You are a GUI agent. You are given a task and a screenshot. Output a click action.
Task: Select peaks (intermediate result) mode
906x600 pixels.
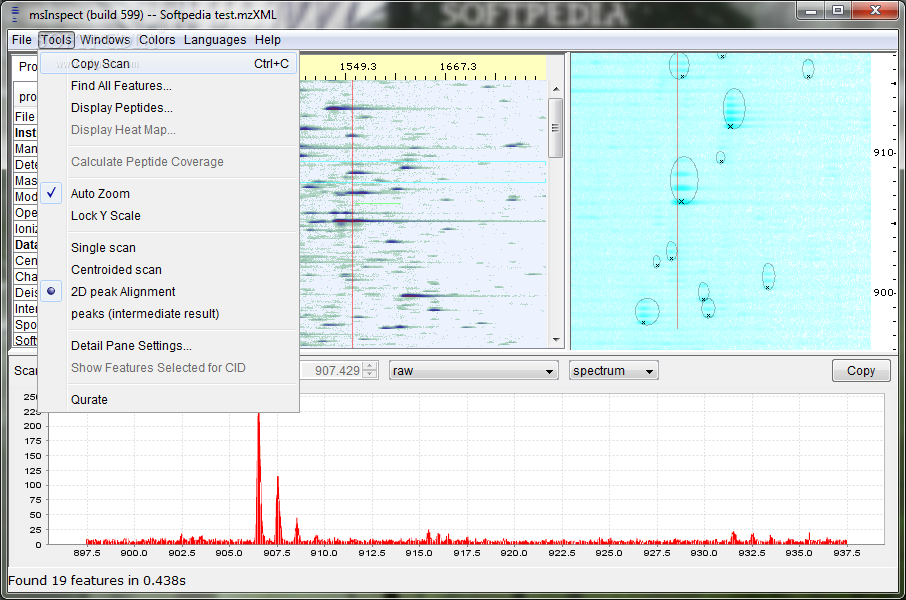point(169,313)
